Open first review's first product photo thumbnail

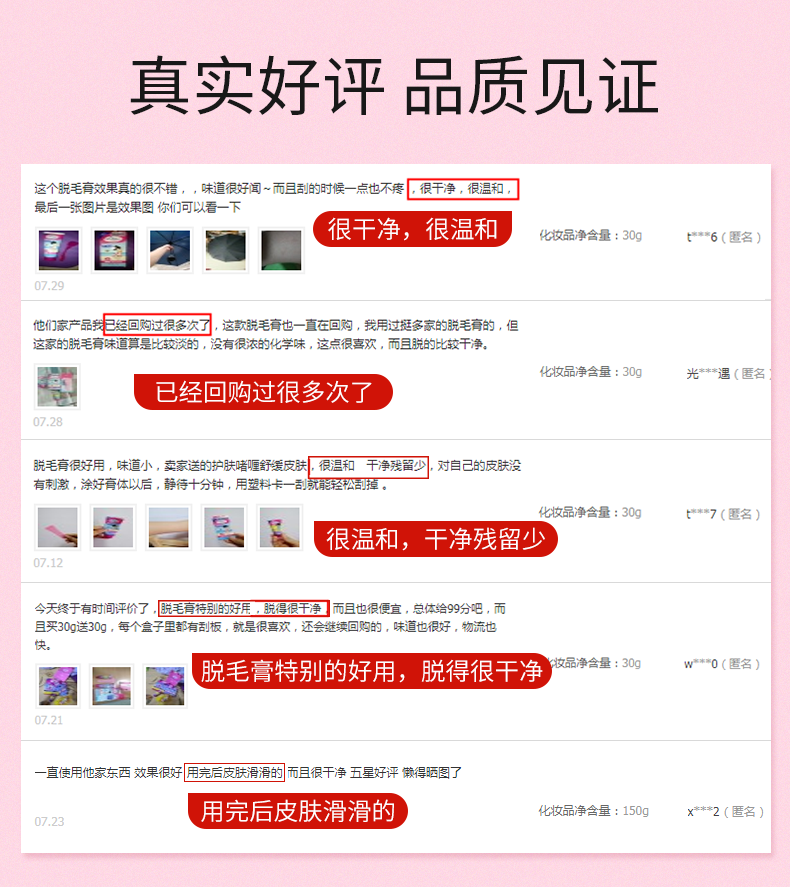click(x=59, y=250)
